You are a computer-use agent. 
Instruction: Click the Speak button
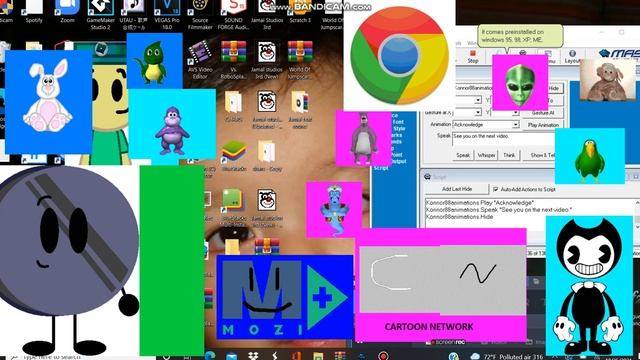(x=463, y=155)
